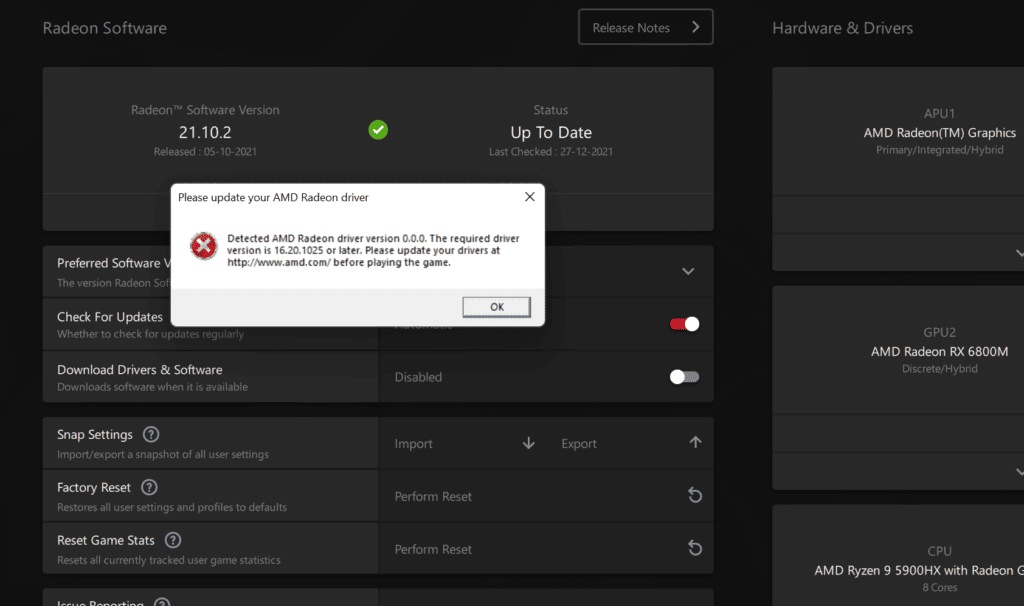
Task: Click the green Up To Date checkmark icon
Action: tap(378, 130)
